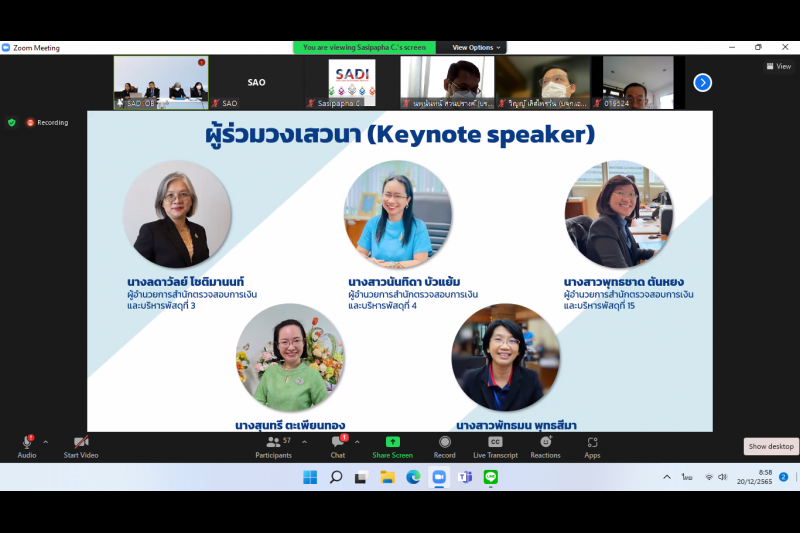Open LINE app from taskbar

(x=491, y=477)
